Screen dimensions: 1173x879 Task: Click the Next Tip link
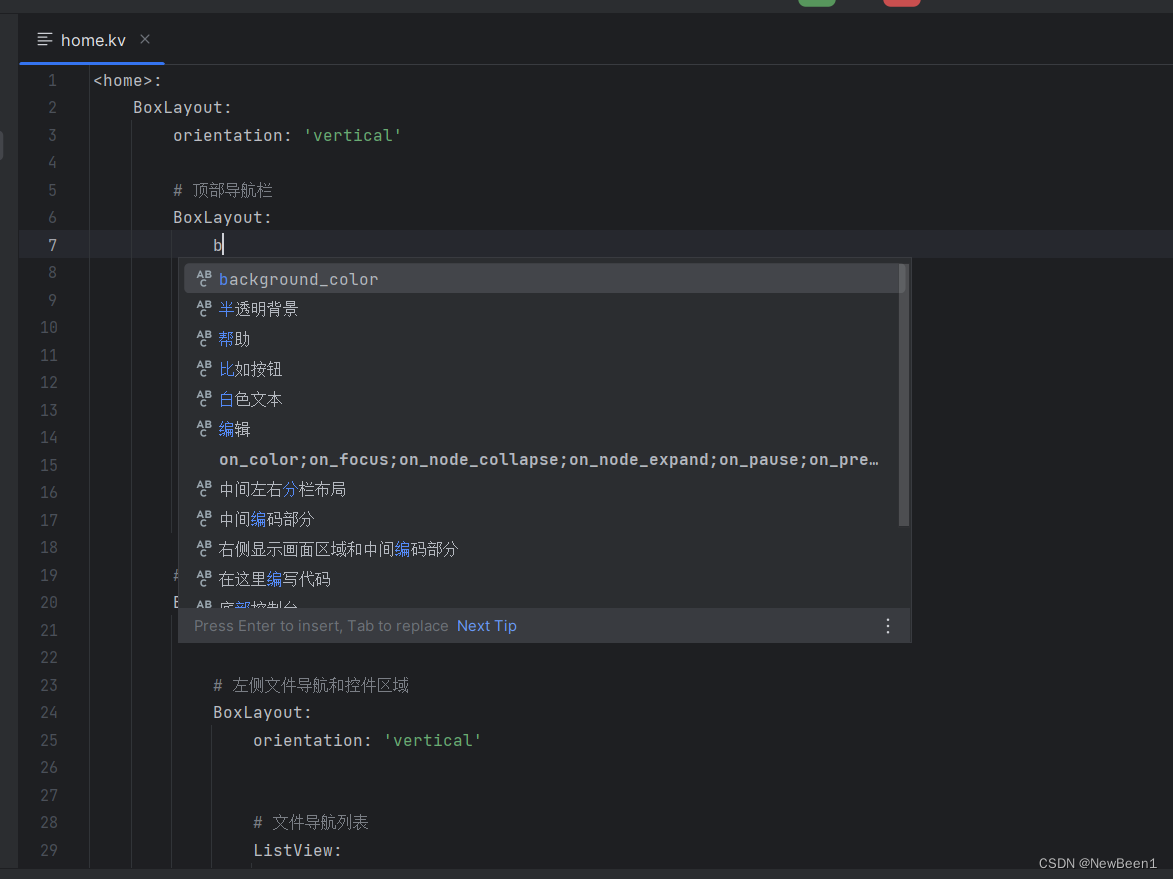pos(486,625)
